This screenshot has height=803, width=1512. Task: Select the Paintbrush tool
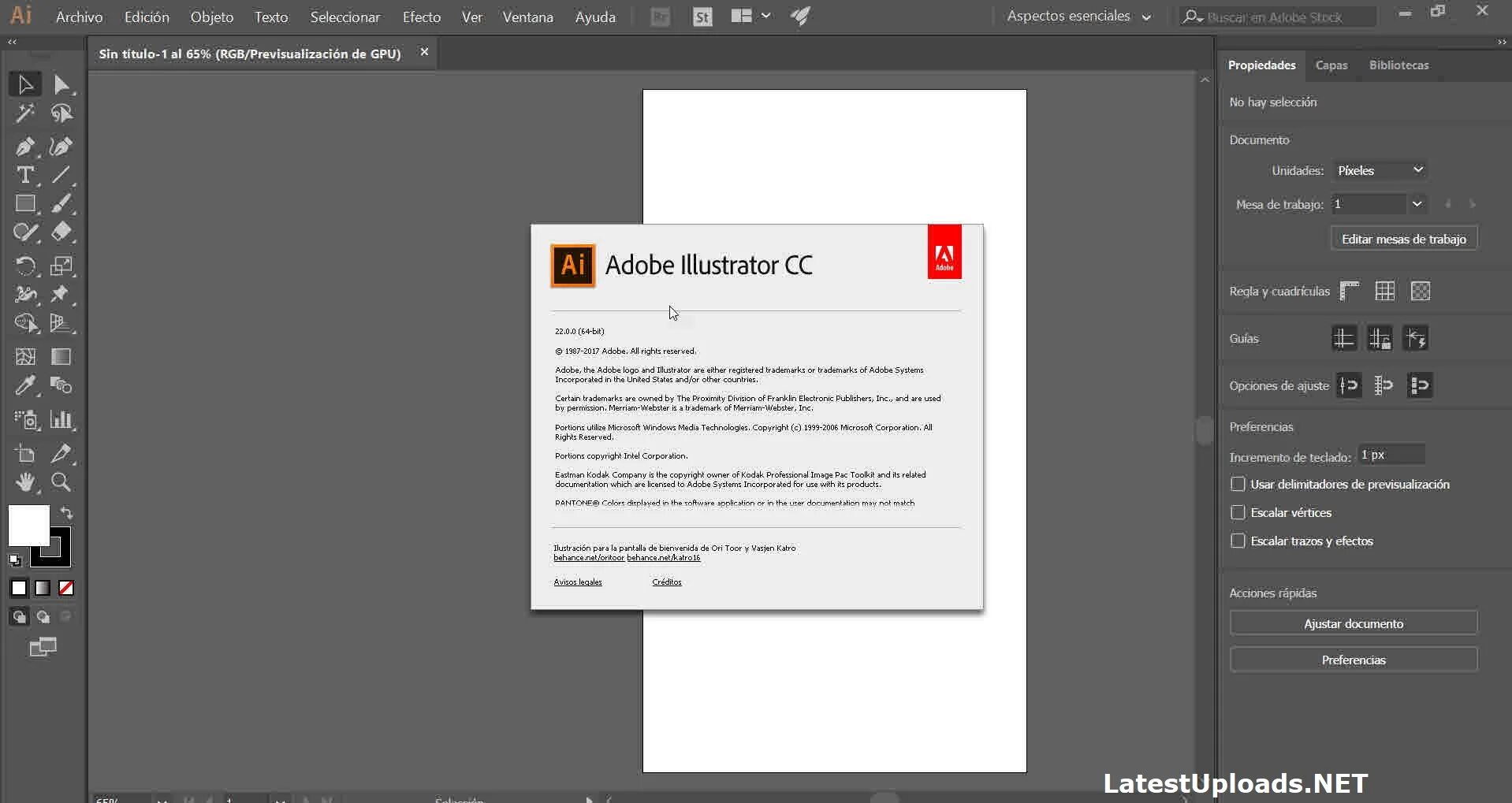tap(61, 203)
